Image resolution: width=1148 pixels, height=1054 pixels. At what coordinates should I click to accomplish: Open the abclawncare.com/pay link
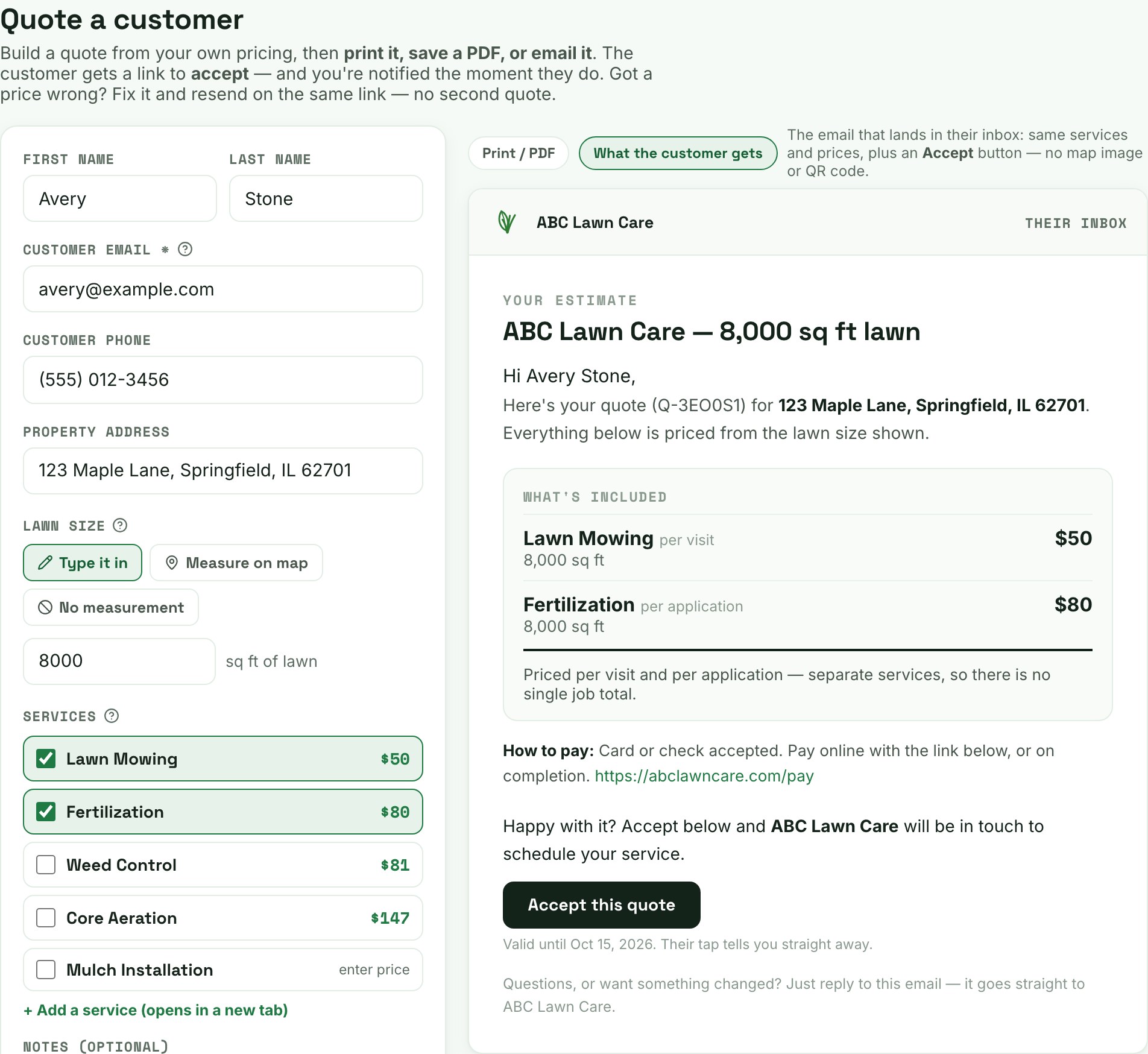(x=704, y=776)
